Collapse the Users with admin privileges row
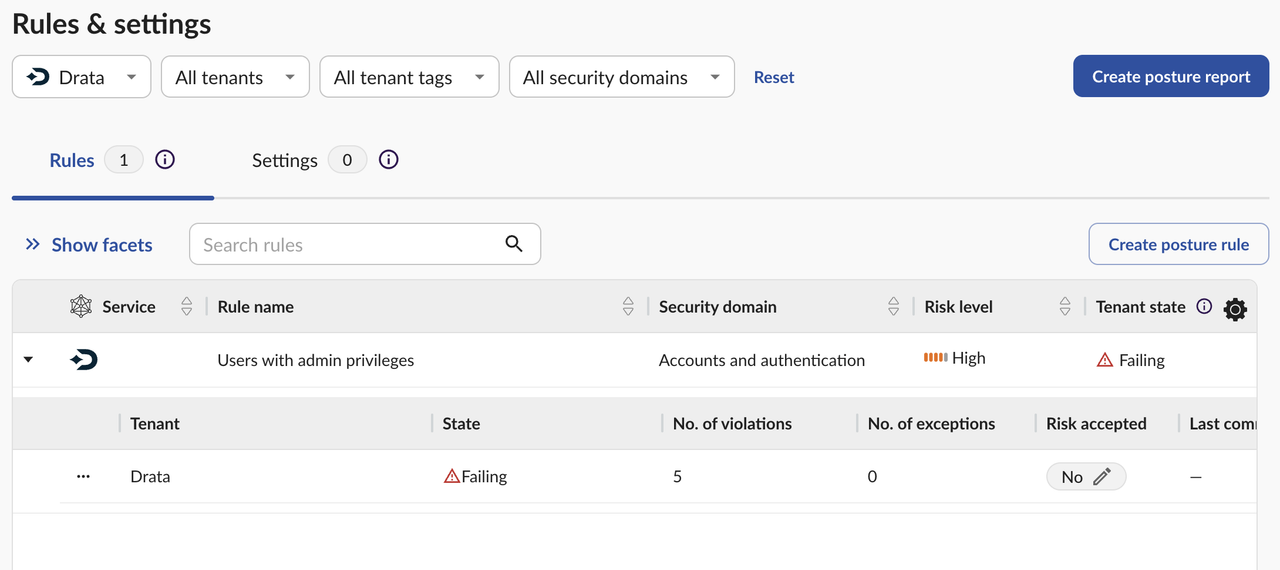The height and width of the screenshot is (570, 1280). click(28, 360)
